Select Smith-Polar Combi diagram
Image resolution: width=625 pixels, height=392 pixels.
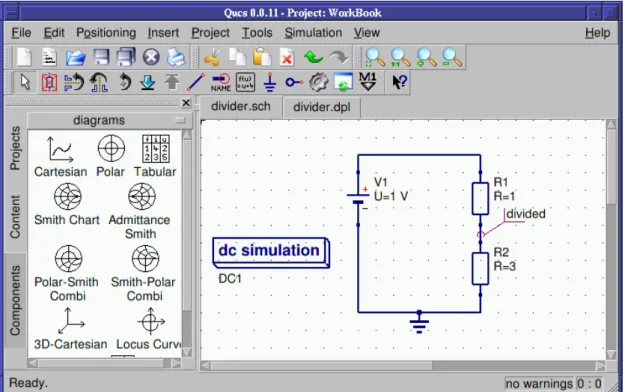(143, 274)
